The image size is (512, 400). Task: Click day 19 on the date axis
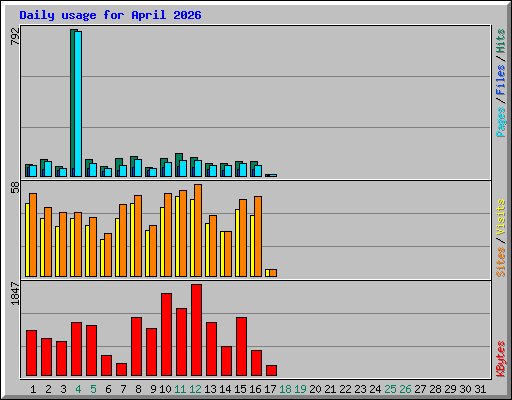(x=300, y=389)
